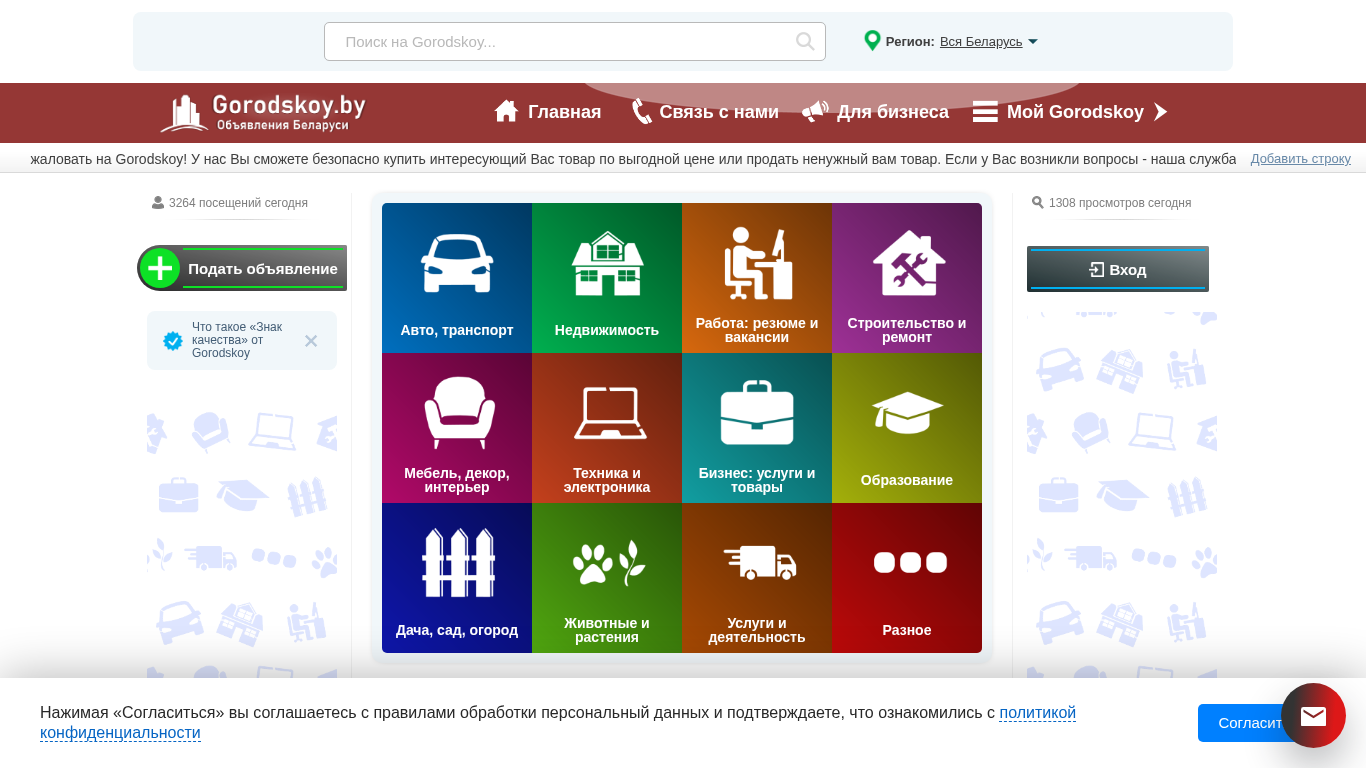Click the green region location pin
The width and height of the screenshot is (1366, 768).
coord(872,41)
